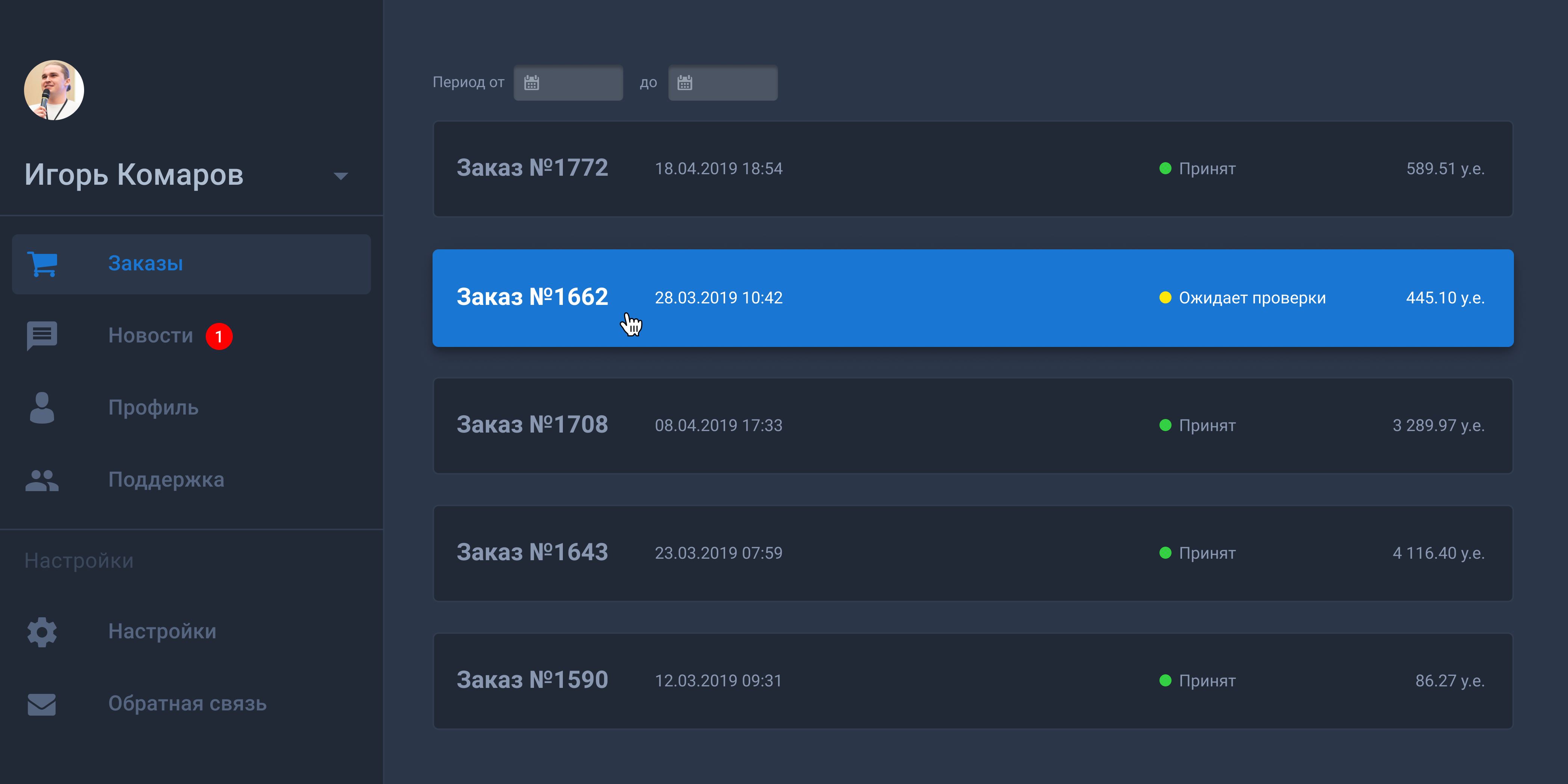Click the Настройки section heading
Screen dimensions: 1568x784
click(79, 561)
